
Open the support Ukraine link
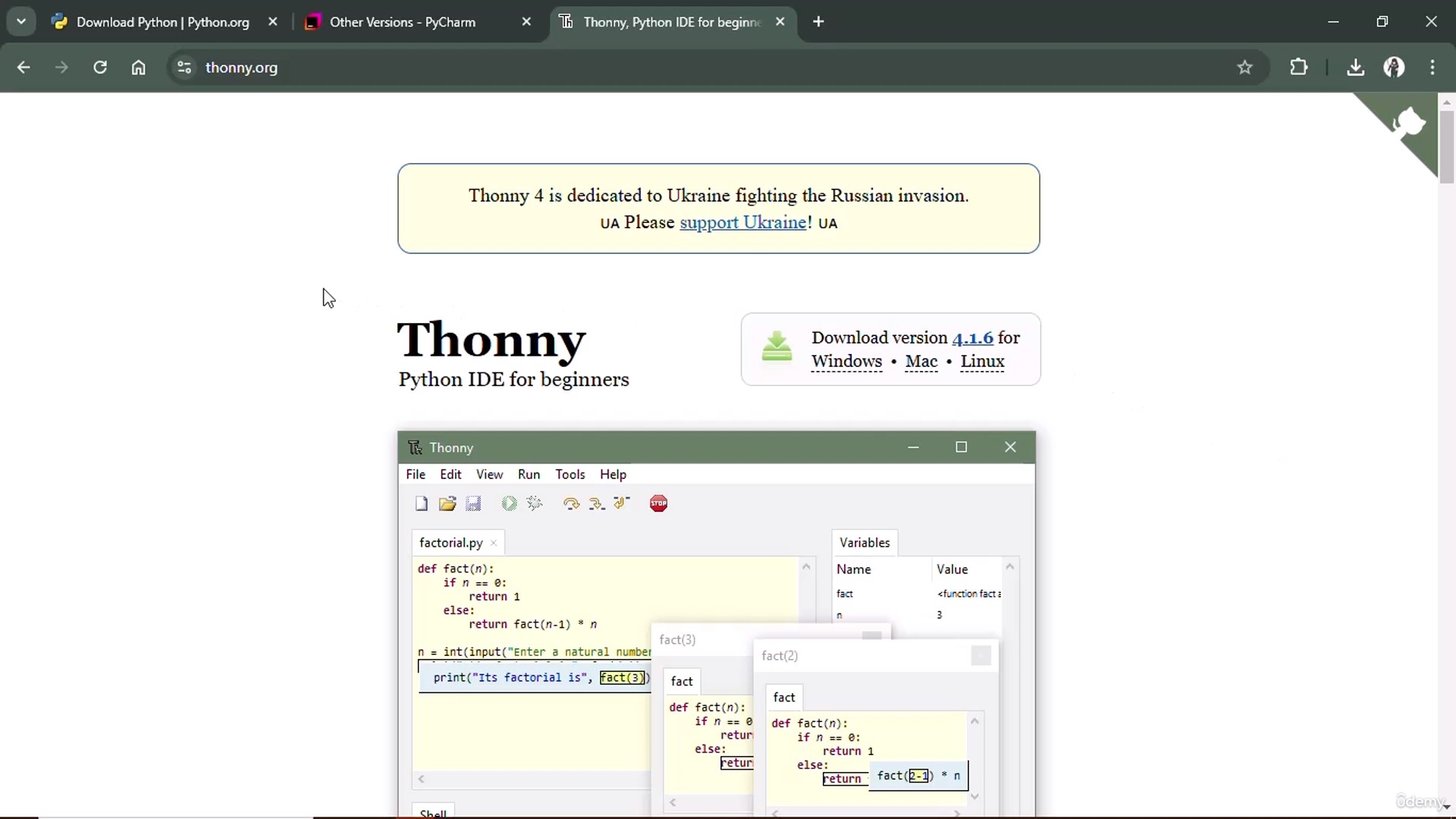point(742,222)
